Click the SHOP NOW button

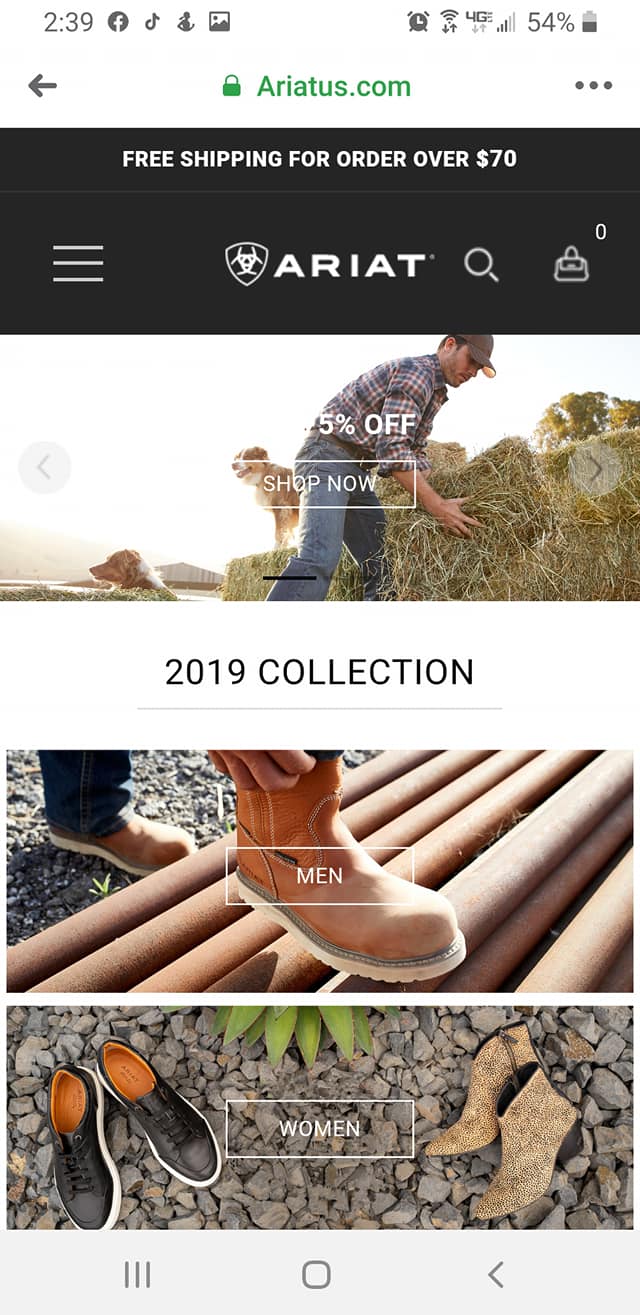[x=320, y=484]
